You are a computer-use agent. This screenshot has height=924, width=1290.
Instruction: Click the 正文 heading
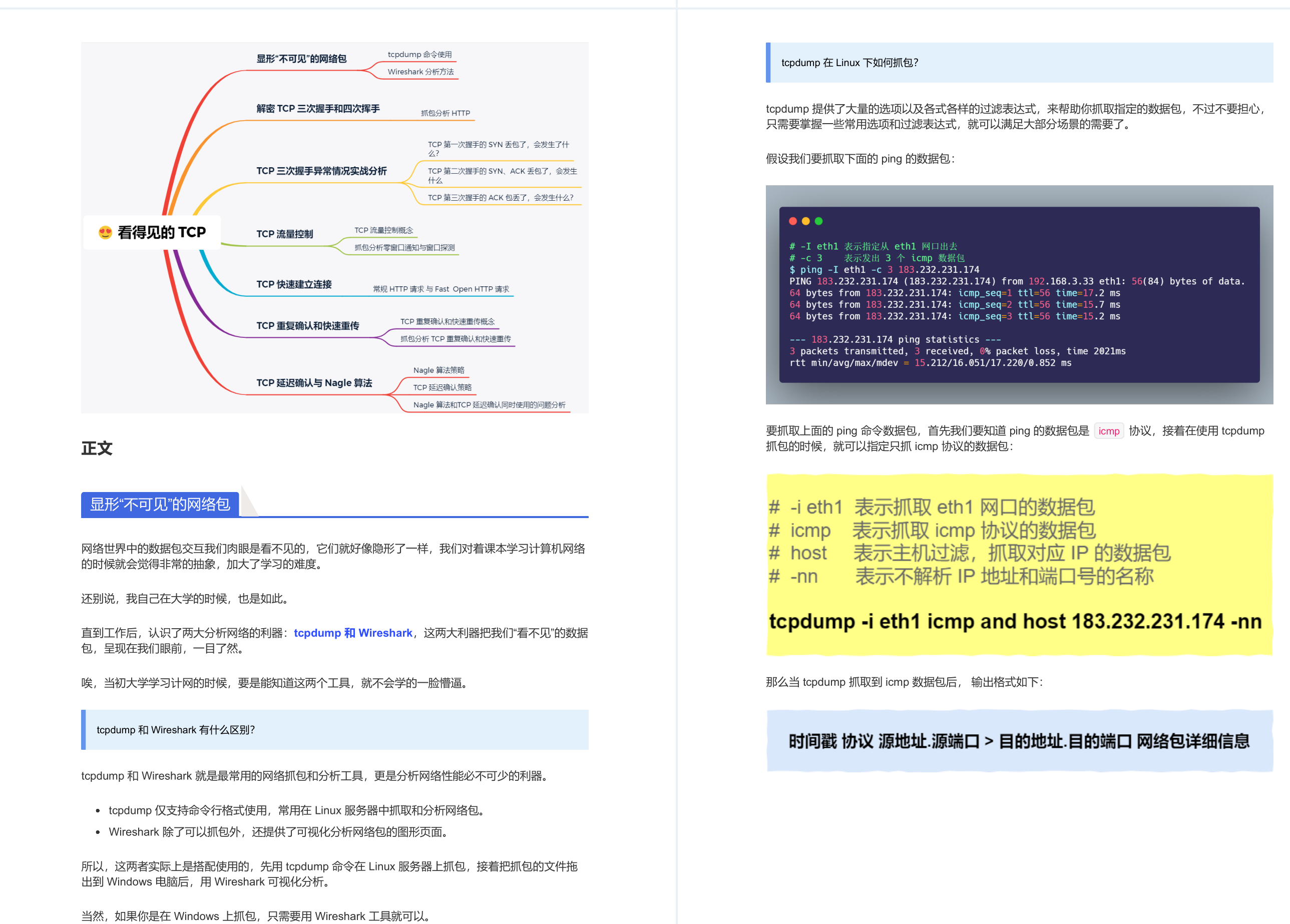[x=97, y=448]
